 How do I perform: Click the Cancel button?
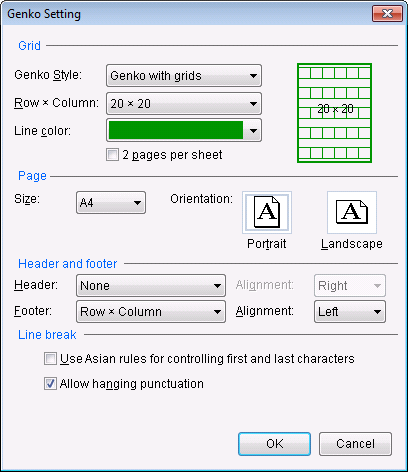click(355, 444)
